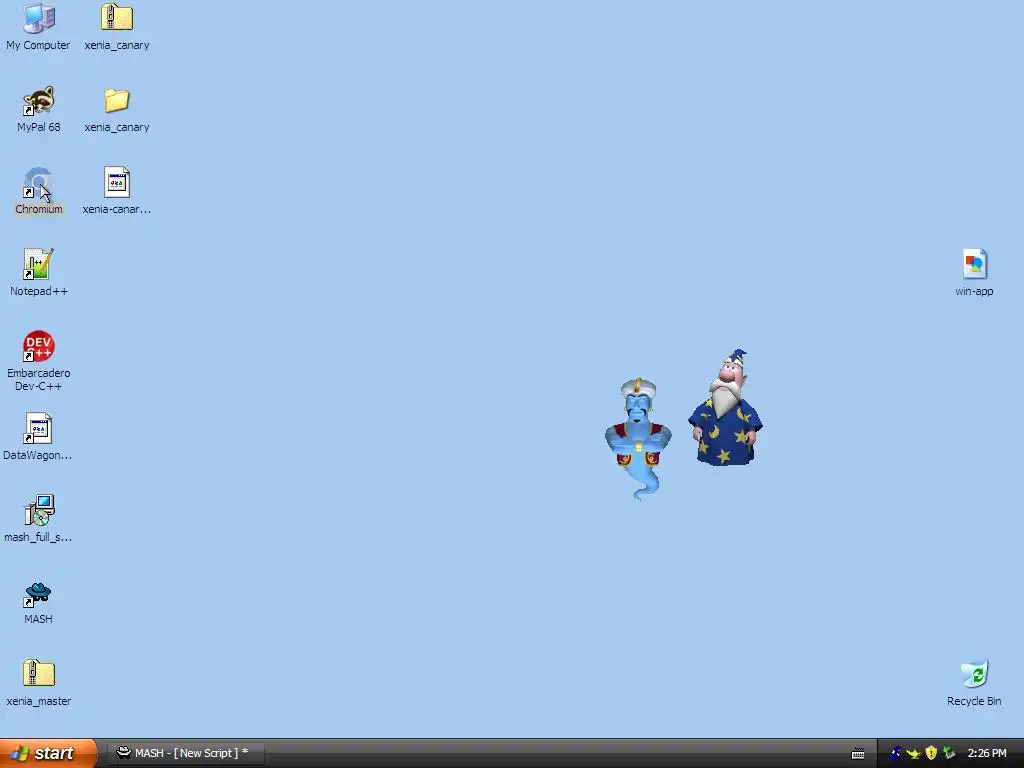Click the Merlin wizard agent character
Viewport: 1024px width, 768px height.
click(x=726, y=408)
